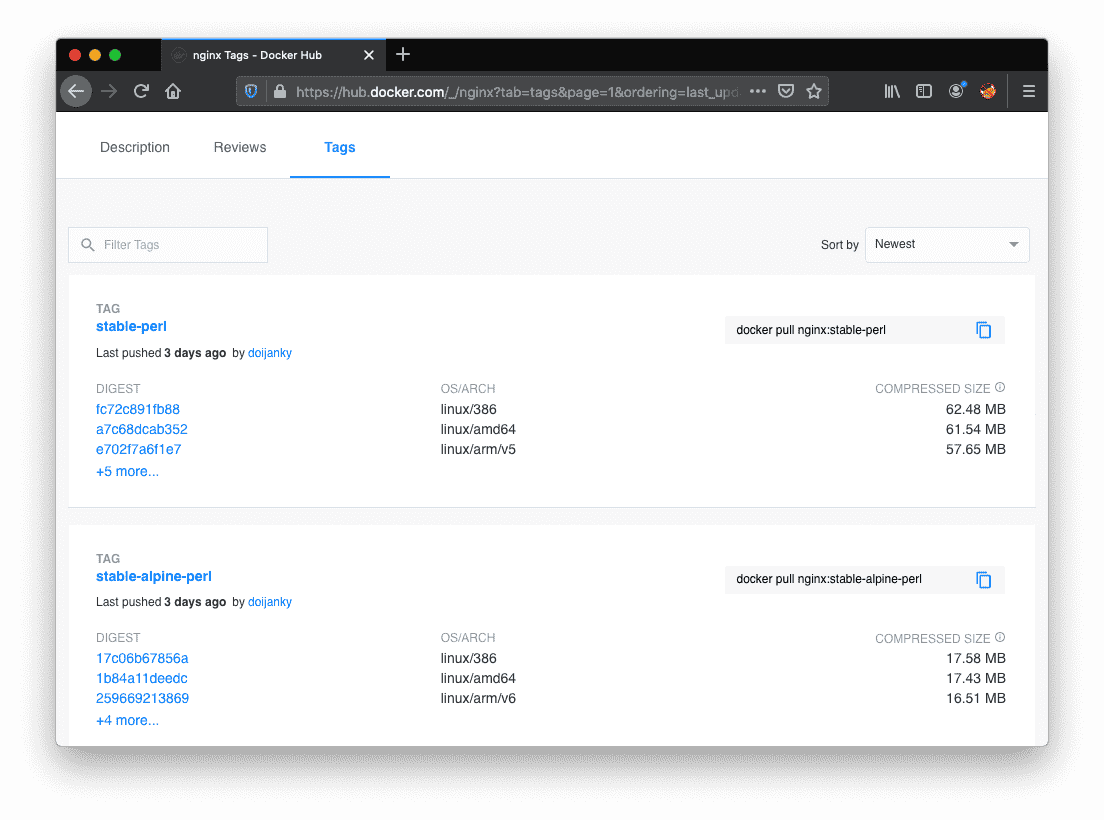
Task: Click the browser URL address field
Action: pyautogui.click(x=518, y=92)
